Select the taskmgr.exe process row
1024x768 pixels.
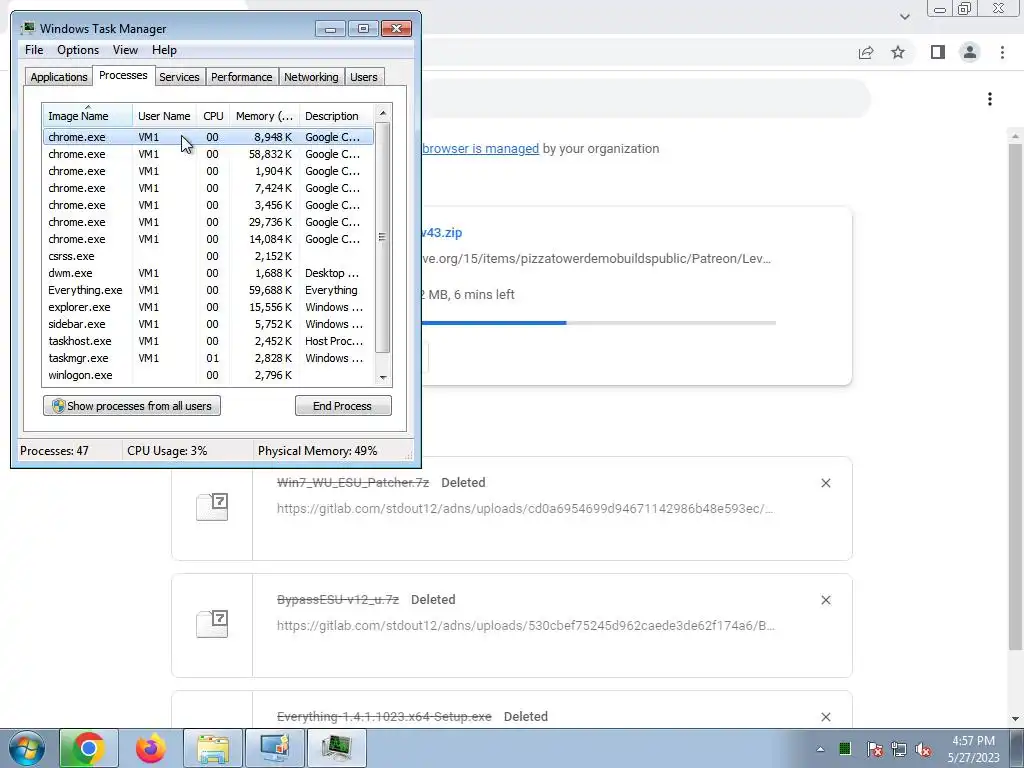point(208,358)
